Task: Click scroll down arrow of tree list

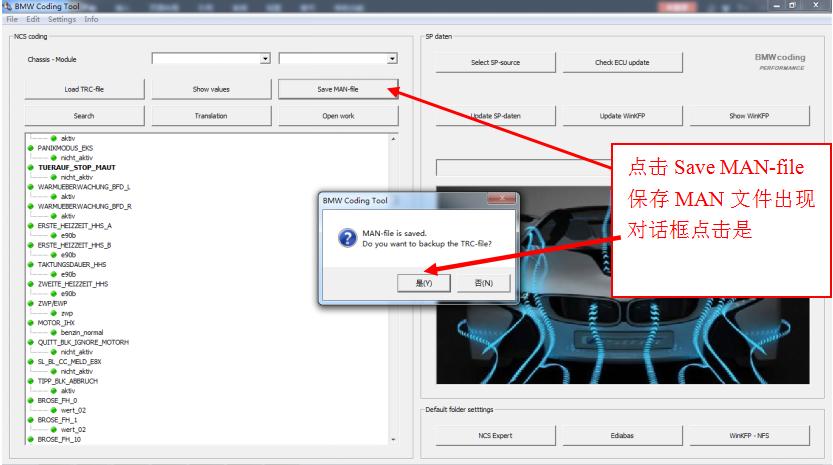Action: 393,439
